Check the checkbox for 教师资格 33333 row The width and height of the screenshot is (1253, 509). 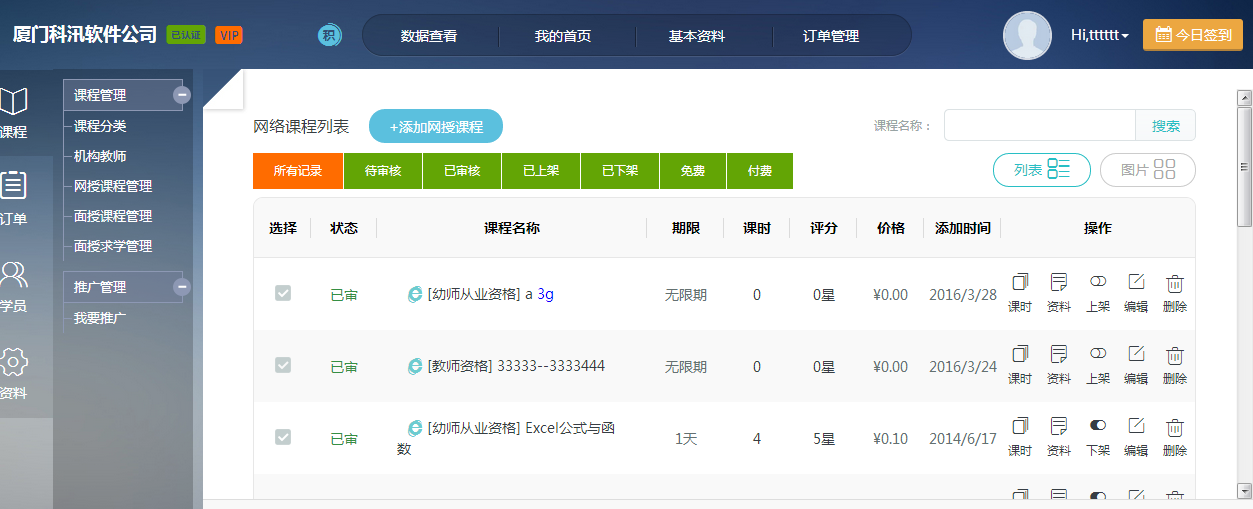(x=283, y=366)
